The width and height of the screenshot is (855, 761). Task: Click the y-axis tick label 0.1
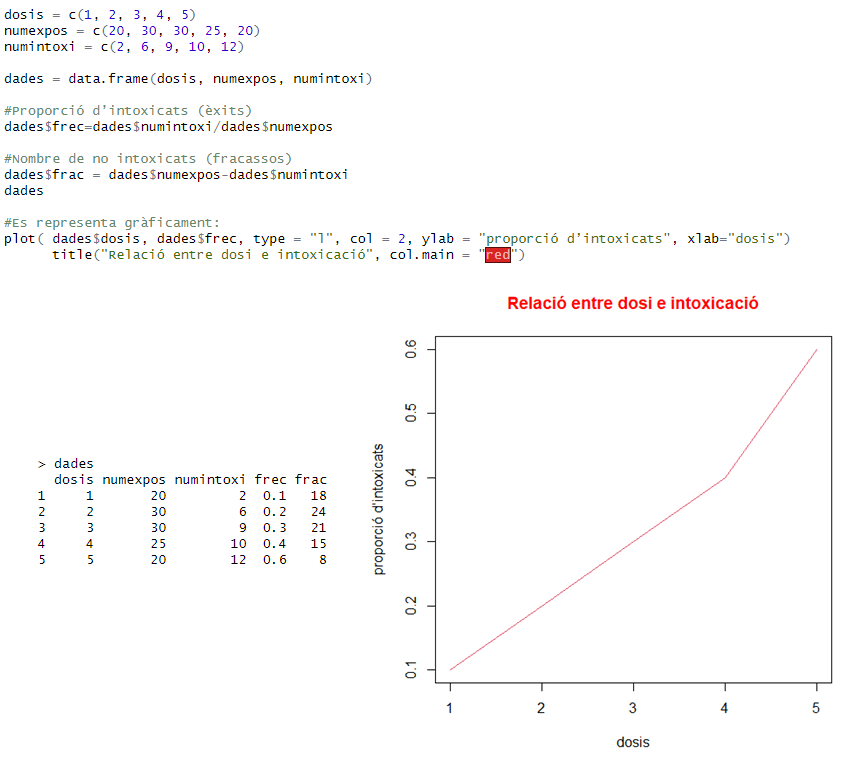point(411,669)
